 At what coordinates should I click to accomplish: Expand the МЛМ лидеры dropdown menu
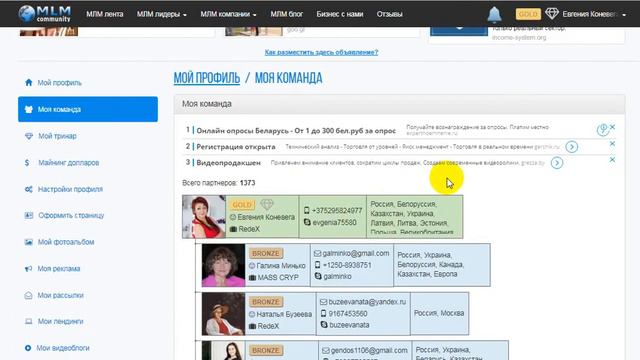point(162,14)
